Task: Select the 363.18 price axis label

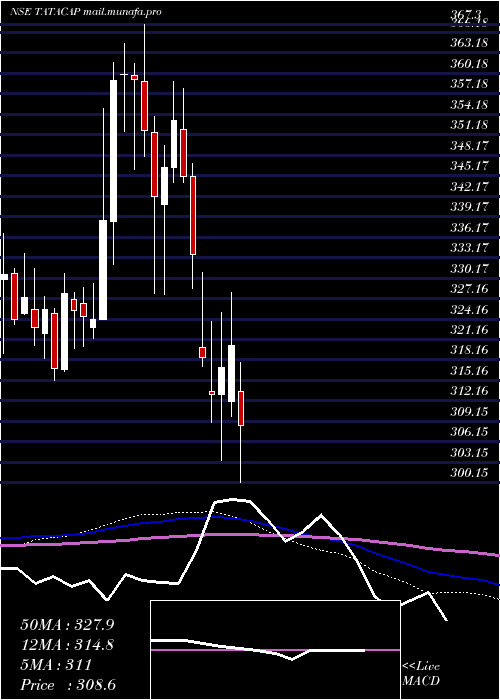Action: (469, 43)
